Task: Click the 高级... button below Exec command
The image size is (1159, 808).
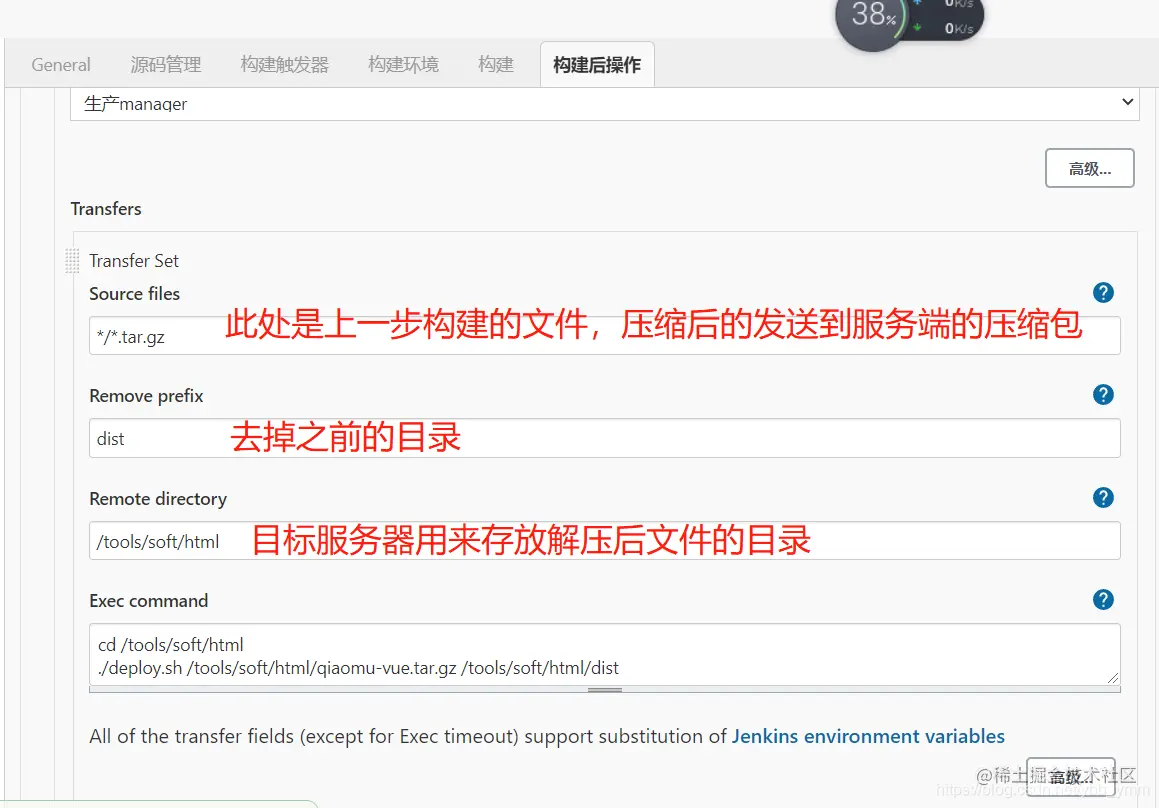Action: coord(1070,777)
